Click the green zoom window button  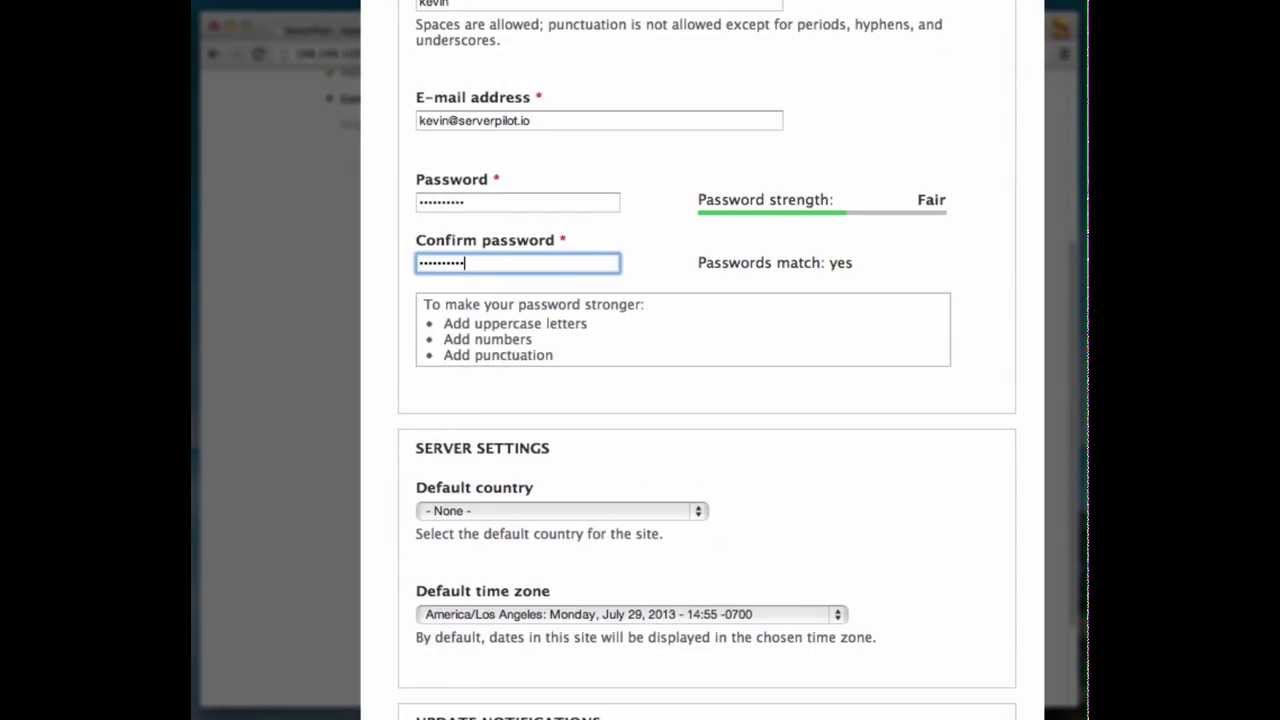point(248,27)
